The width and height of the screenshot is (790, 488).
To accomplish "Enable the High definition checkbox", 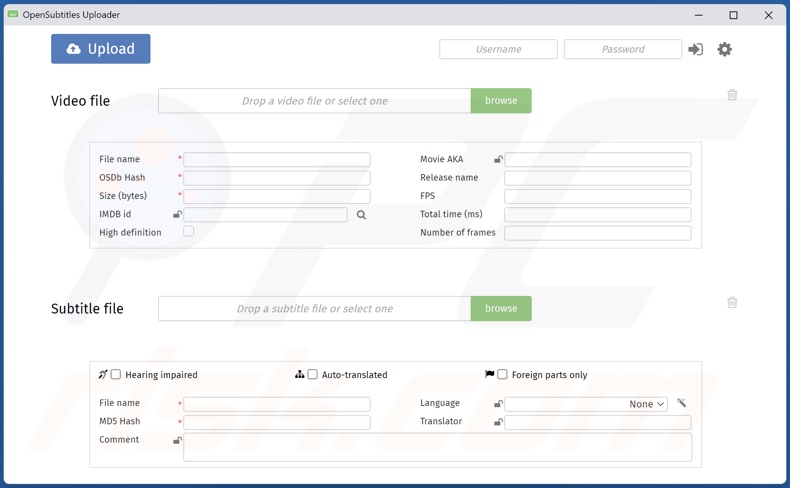I will (188, 231).
